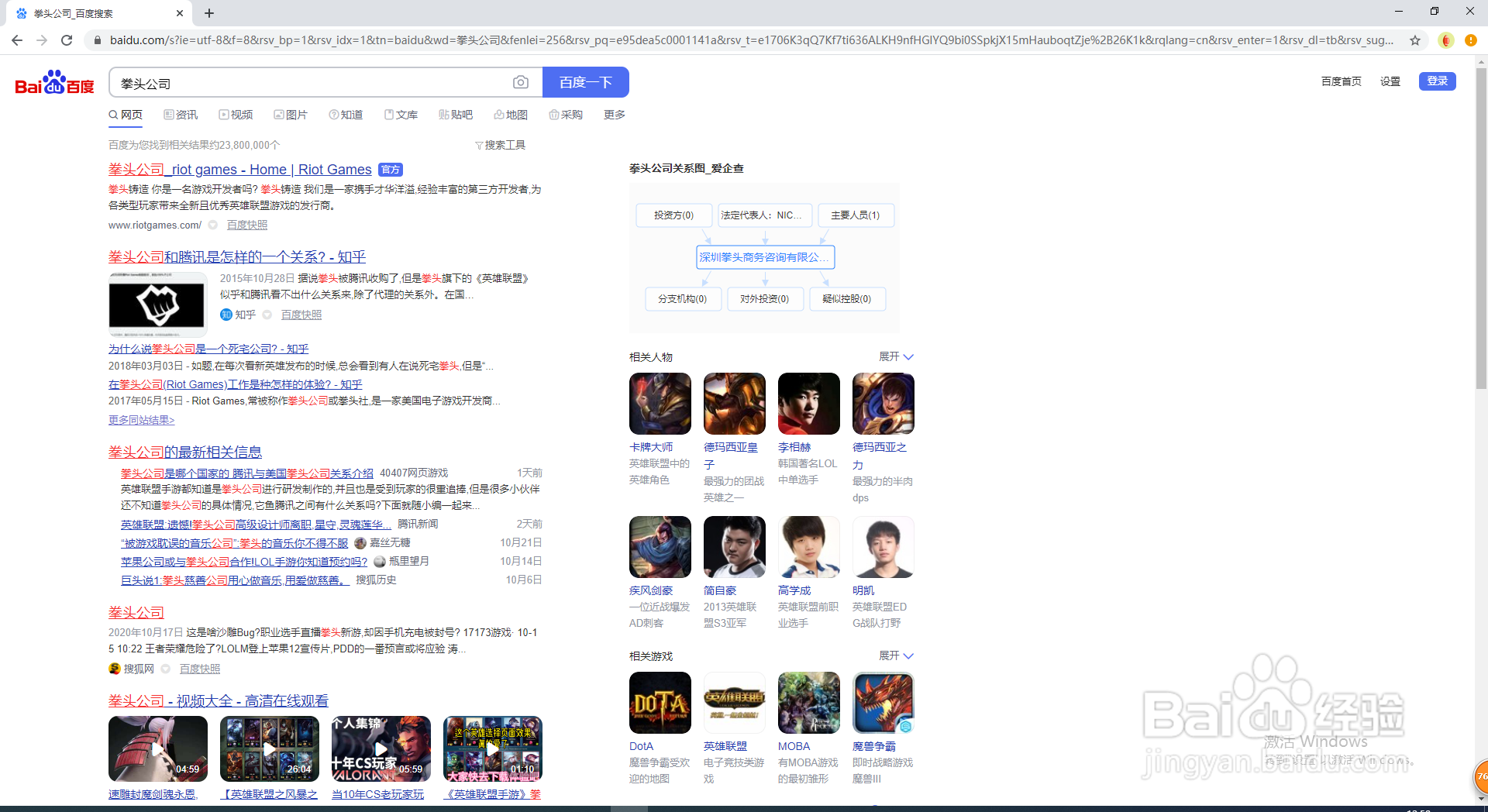
Task: Play the 04:59 video thumbnail
Action: coord(157,748)
